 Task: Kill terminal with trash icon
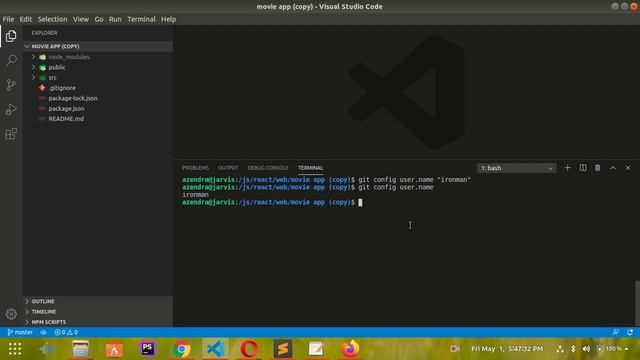coord(598,168)
